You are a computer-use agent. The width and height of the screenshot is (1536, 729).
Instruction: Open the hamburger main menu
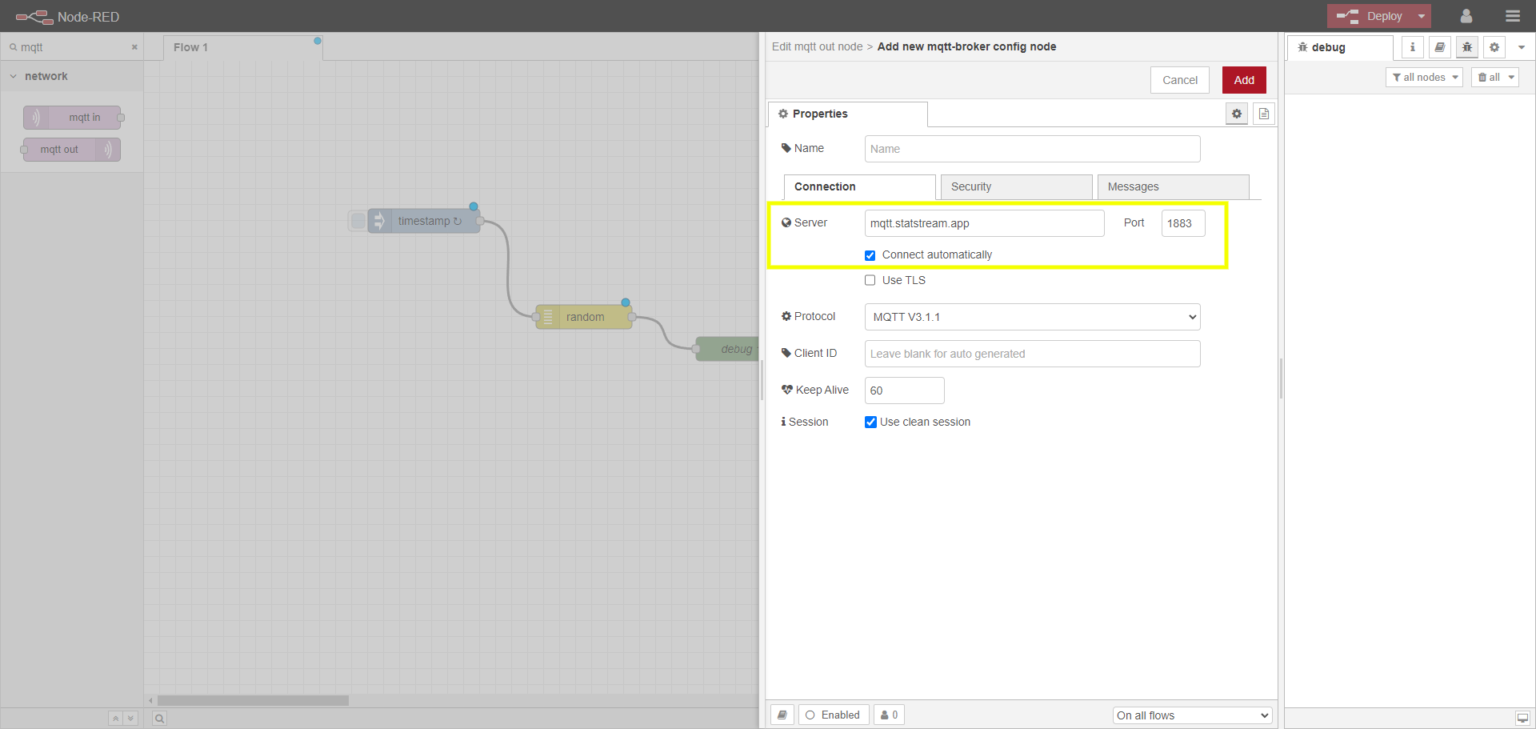coord(1512,16)
